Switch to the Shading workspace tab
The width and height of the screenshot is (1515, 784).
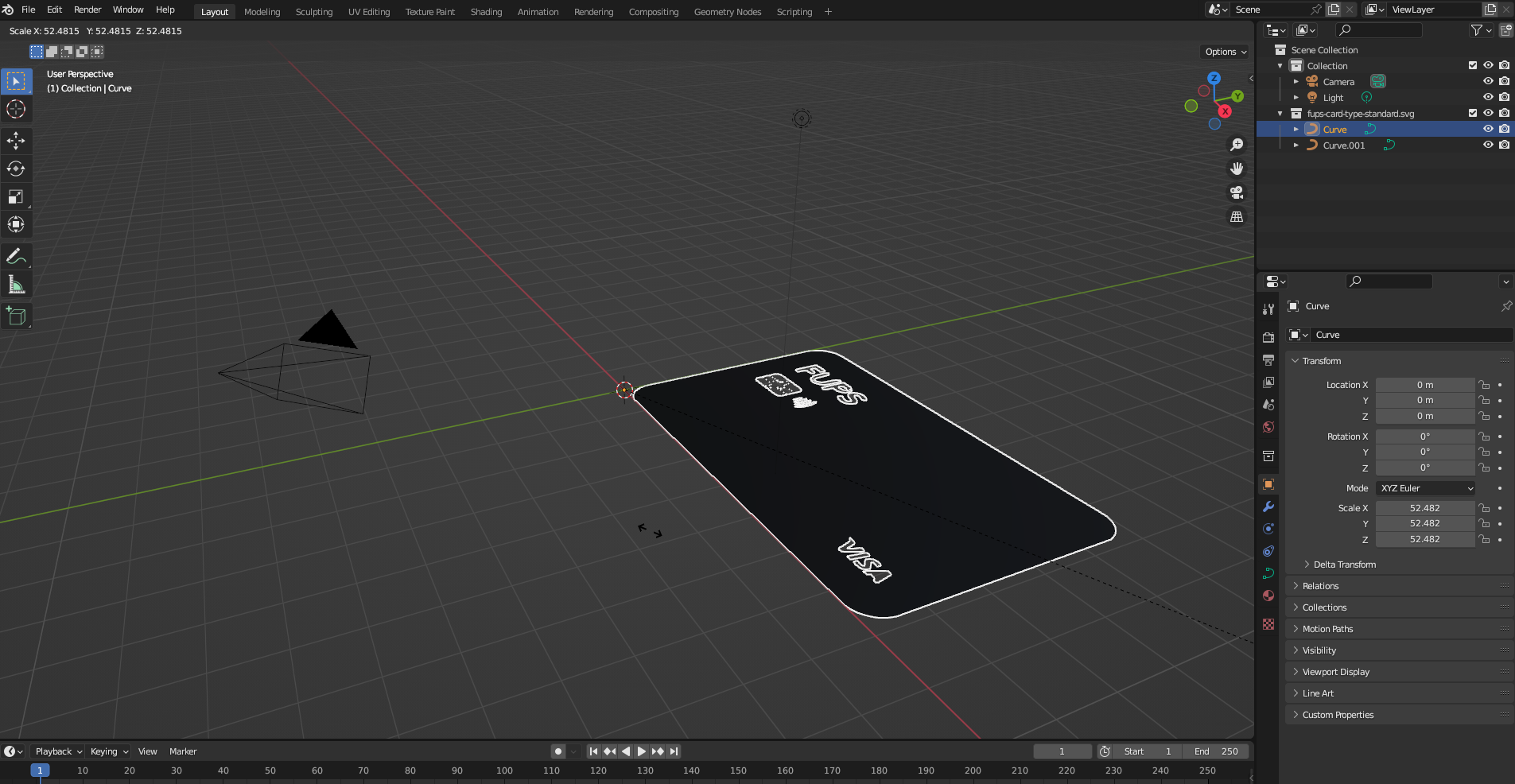[x=486, y=12]
